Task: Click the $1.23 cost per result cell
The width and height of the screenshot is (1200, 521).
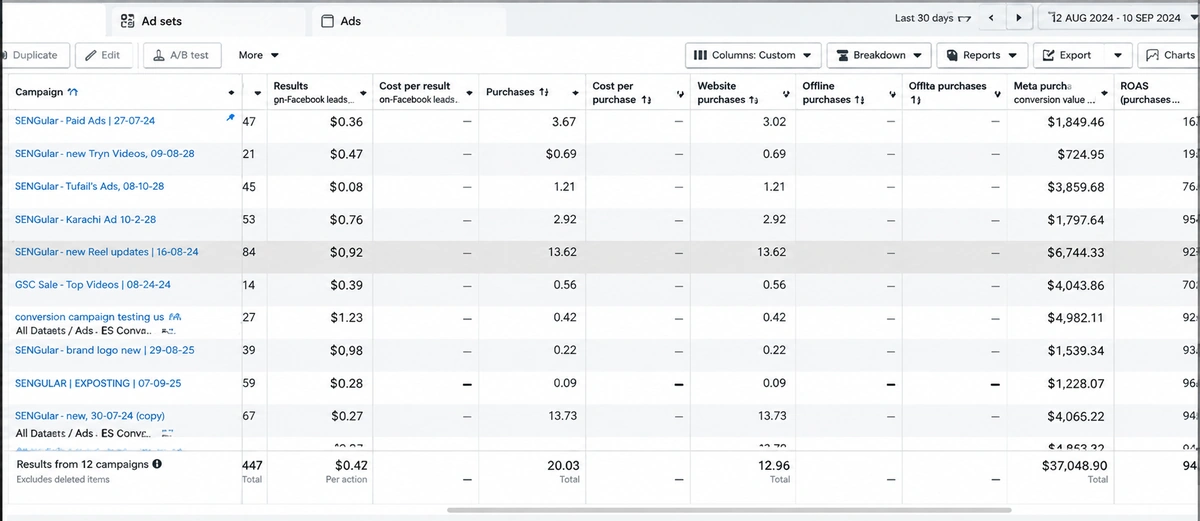Action: click(x=346, y=317)
